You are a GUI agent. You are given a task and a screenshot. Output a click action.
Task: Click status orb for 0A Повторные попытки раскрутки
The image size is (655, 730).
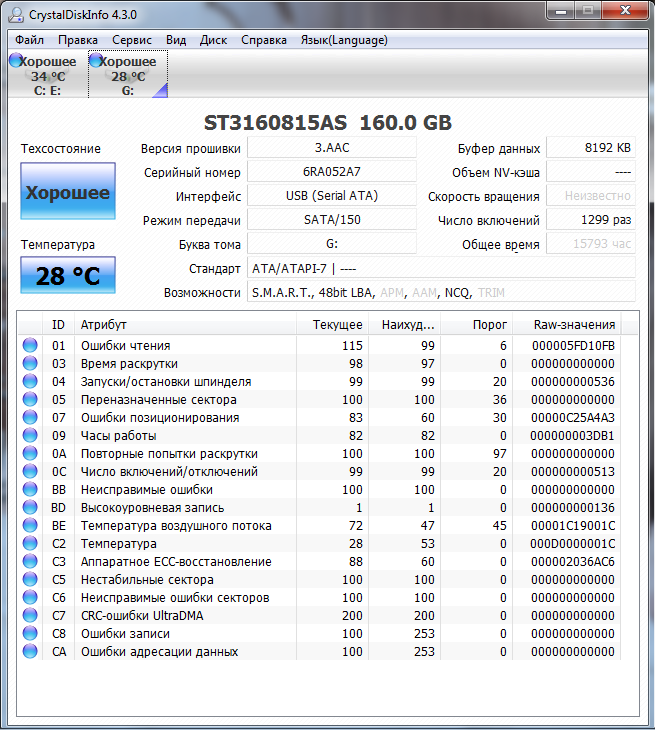(30, 453)
